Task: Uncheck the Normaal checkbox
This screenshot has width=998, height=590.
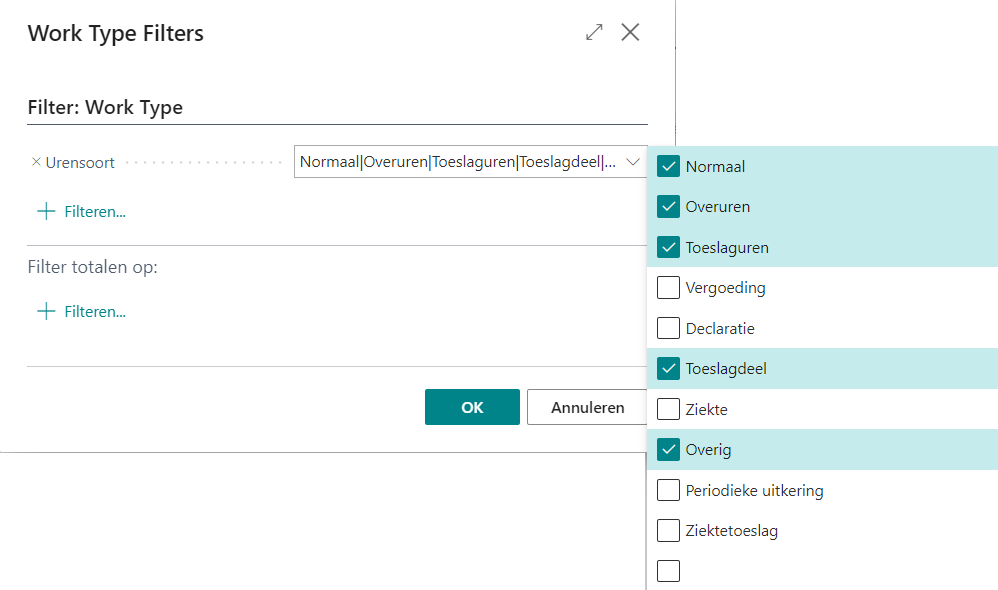Action: pos(668,167)
